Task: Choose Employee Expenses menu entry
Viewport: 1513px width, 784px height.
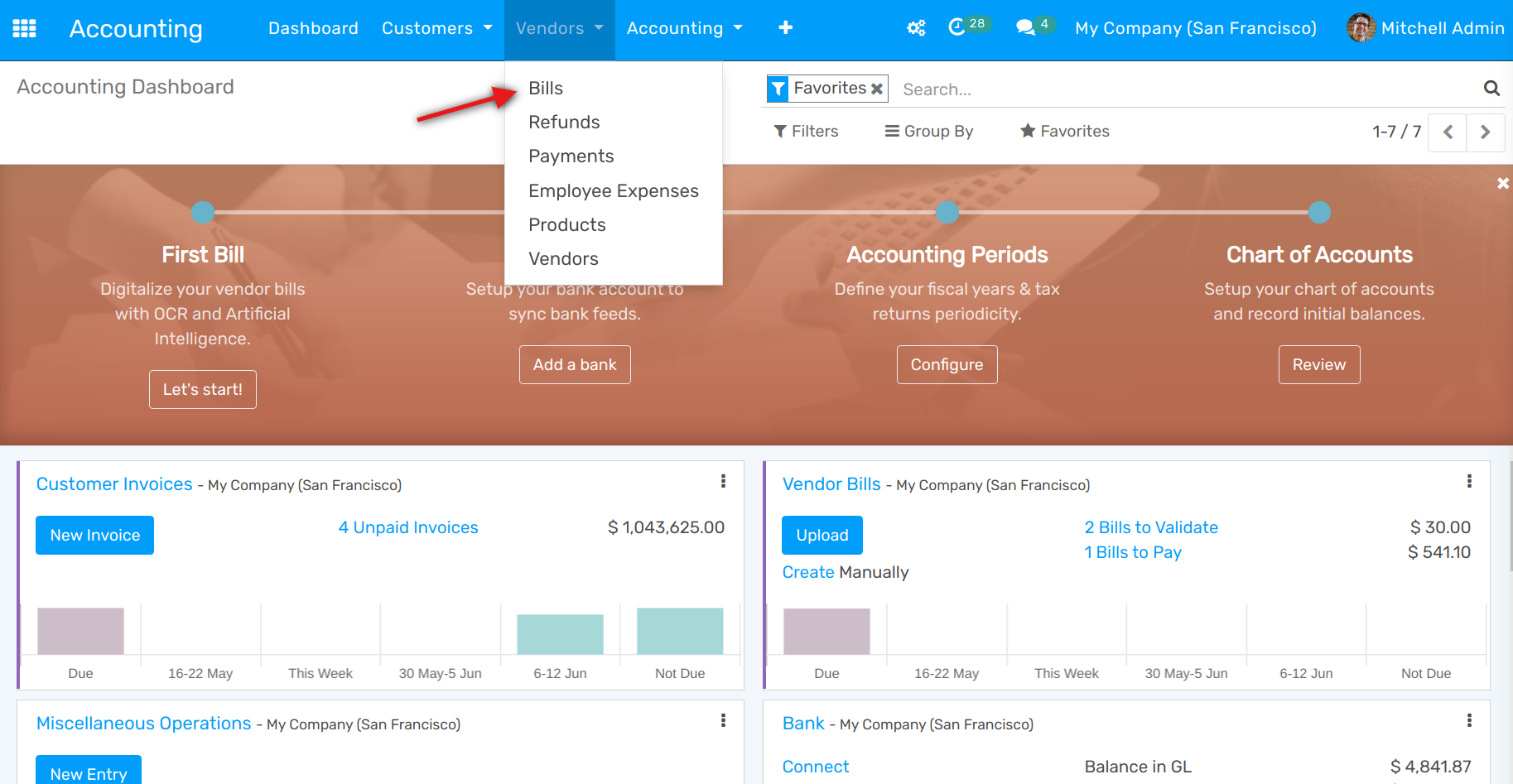Action: pyautogui.click(x=613, y=191)
